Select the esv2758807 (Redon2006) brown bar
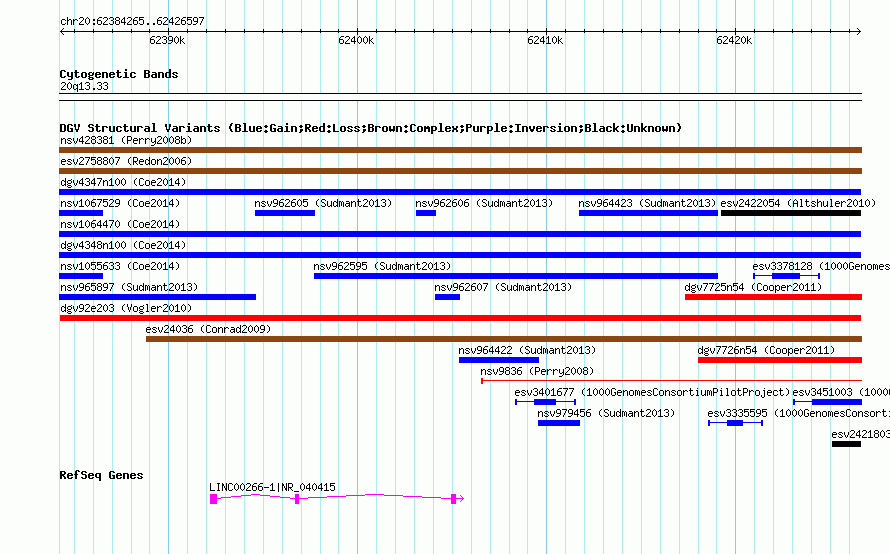 460,171
